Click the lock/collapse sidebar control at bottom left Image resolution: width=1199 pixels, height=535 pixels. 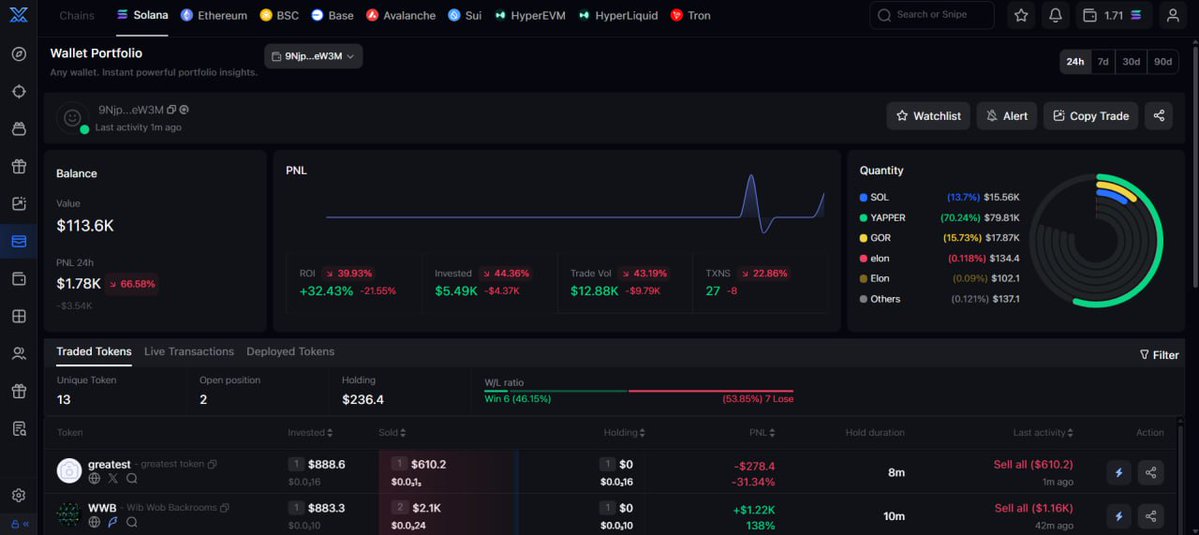19,524
